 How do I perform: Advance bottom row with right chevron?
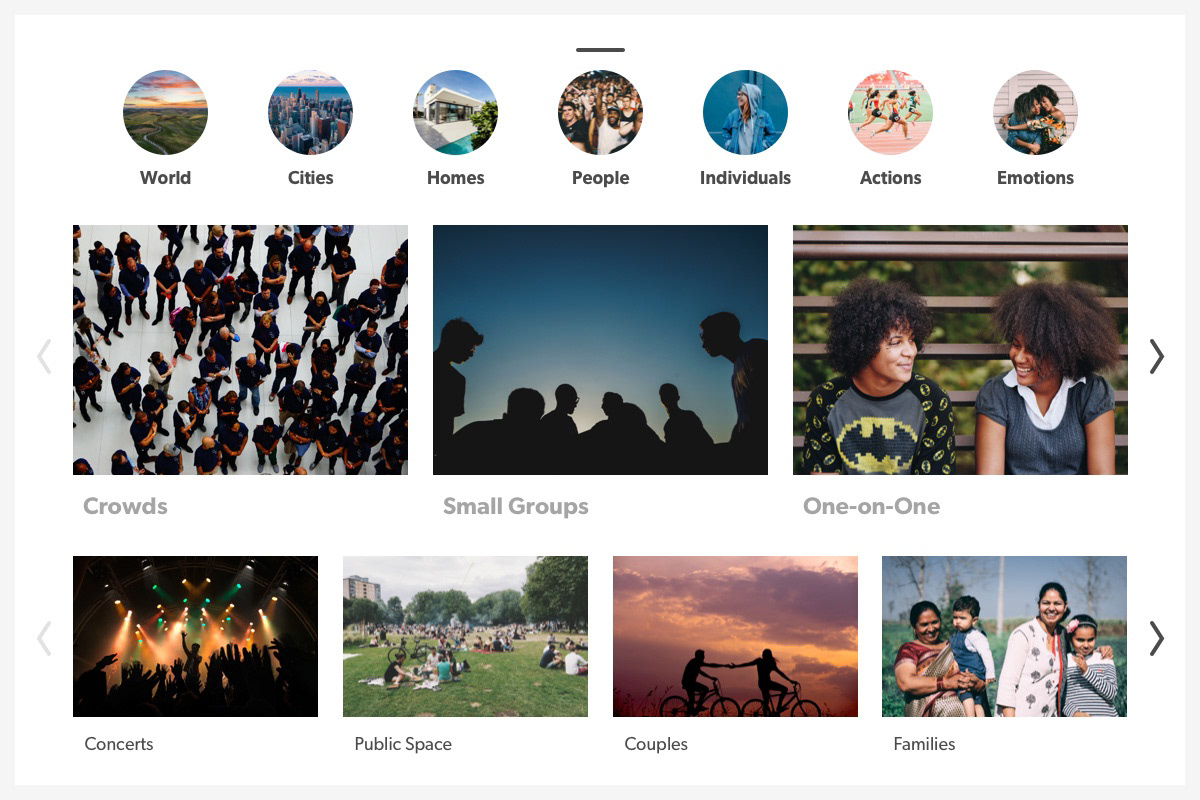tap(1156, 638)
